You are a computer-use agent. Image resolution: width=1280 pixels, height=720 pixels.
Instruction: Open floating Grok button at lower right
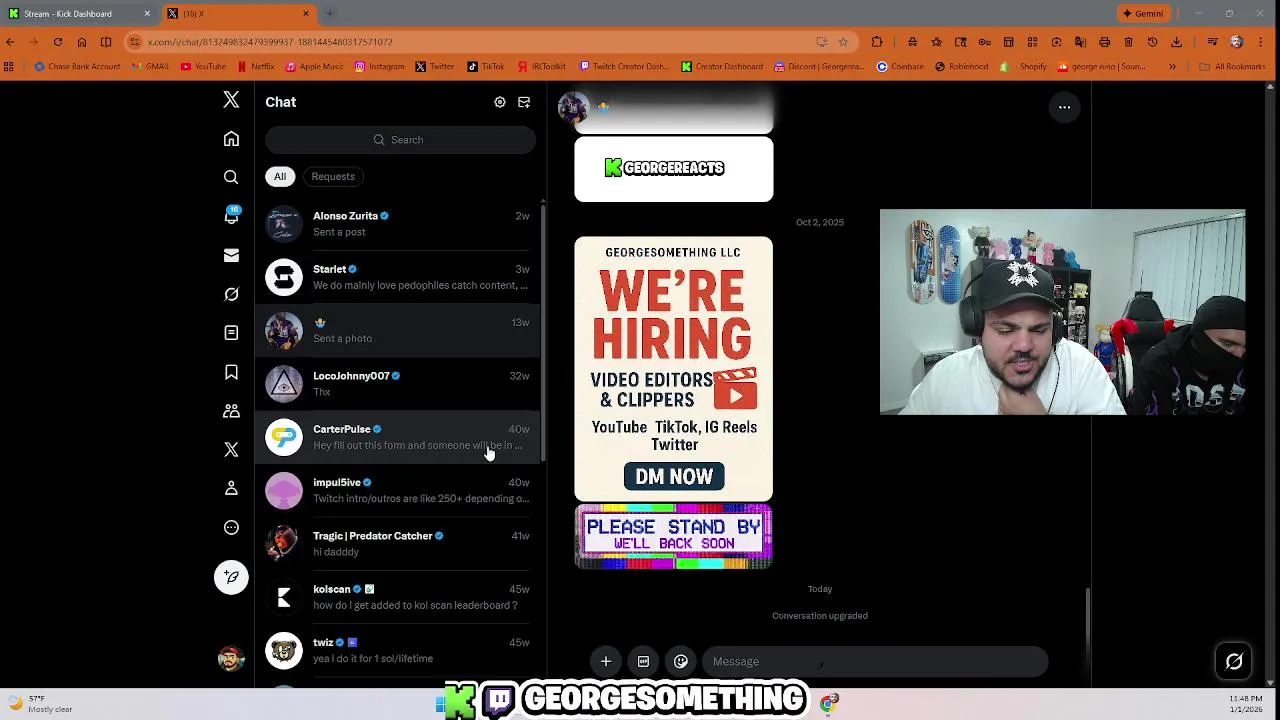(1234, 661)
